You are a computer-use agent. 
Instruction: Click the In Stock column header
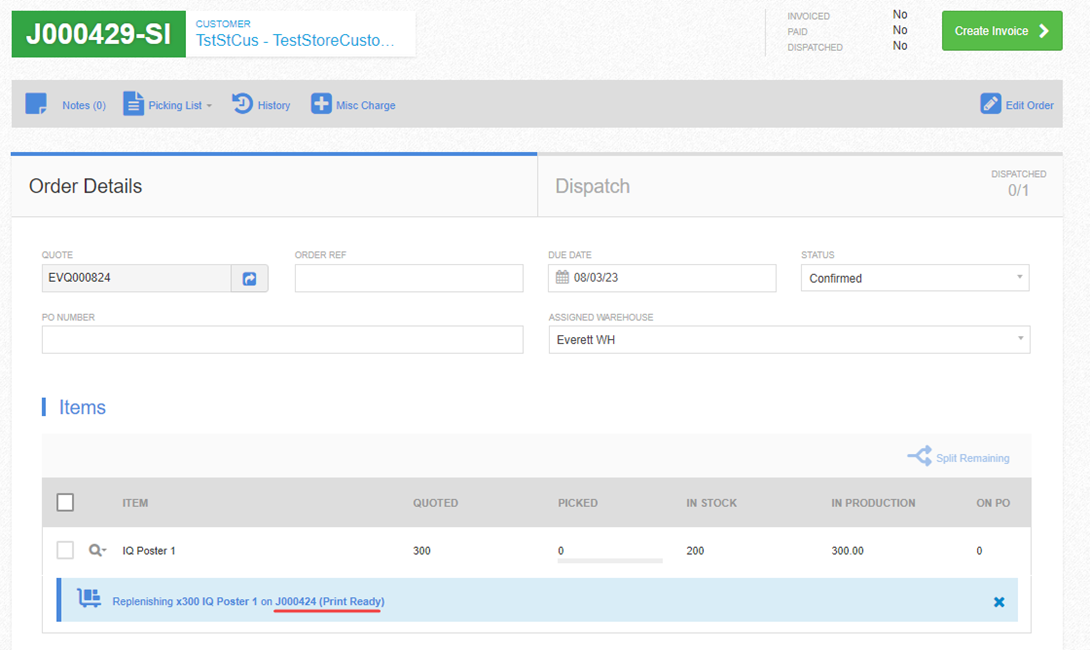[x=711, y=503]
